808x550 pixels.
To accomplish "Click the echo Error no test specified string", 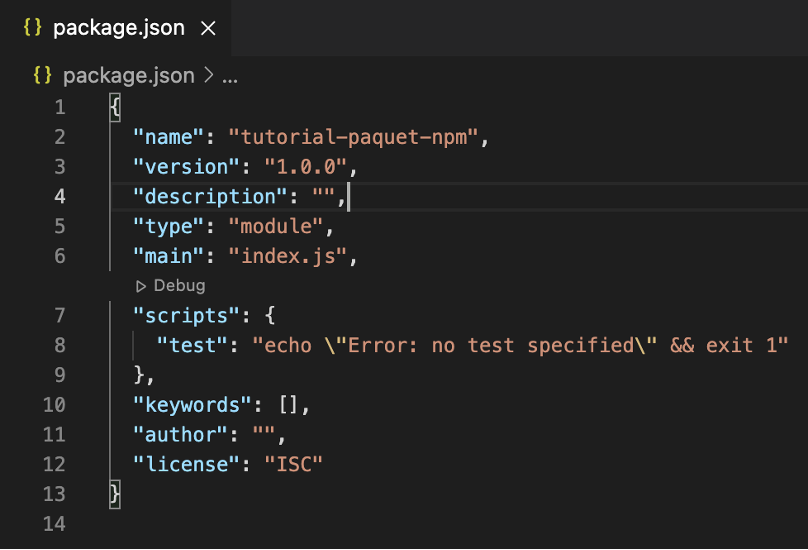I will click(x=520, y=345).
